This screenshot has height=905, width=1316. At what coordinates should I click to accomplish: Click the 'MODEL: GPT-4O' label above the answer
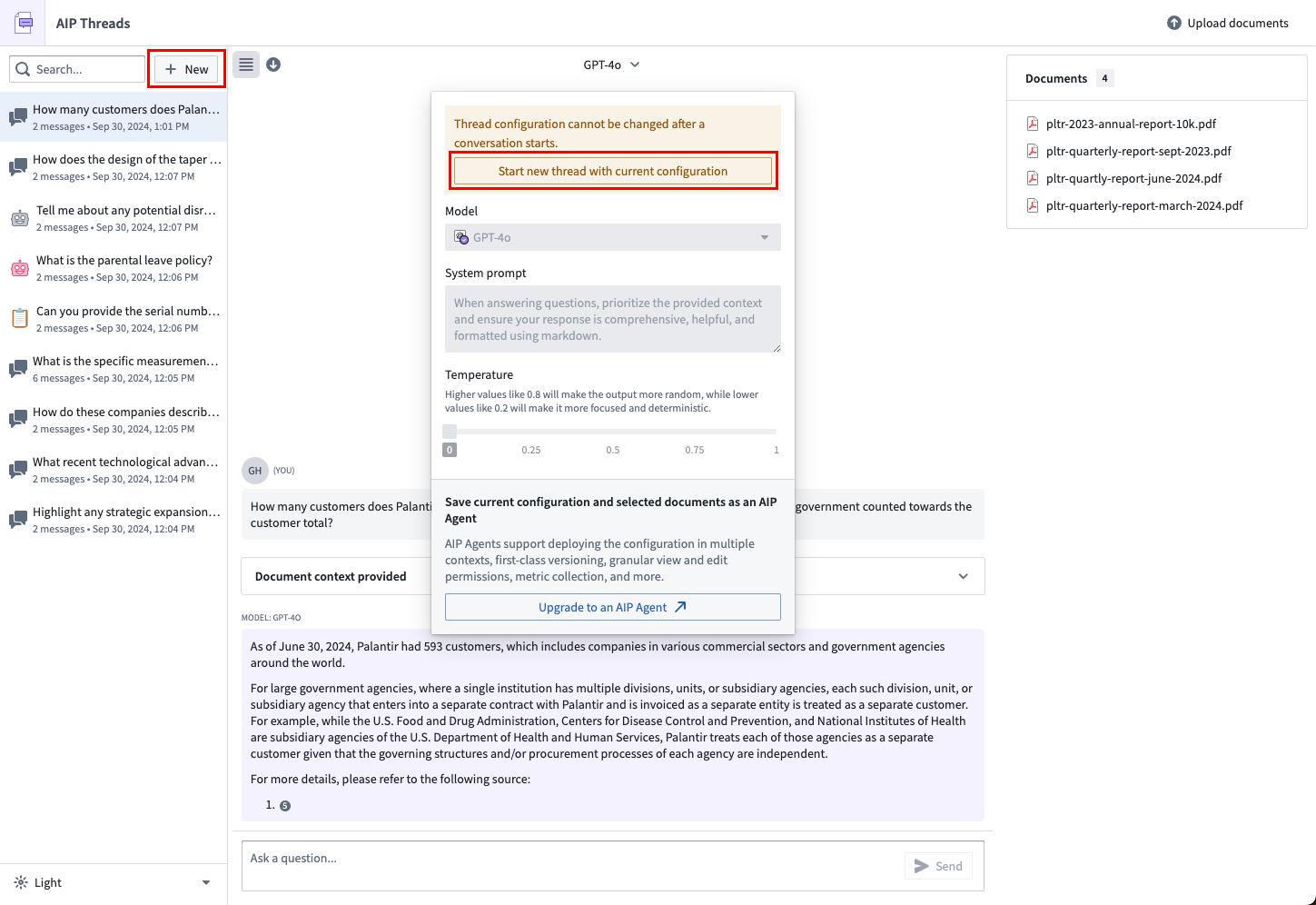click(x=272, y=618)
